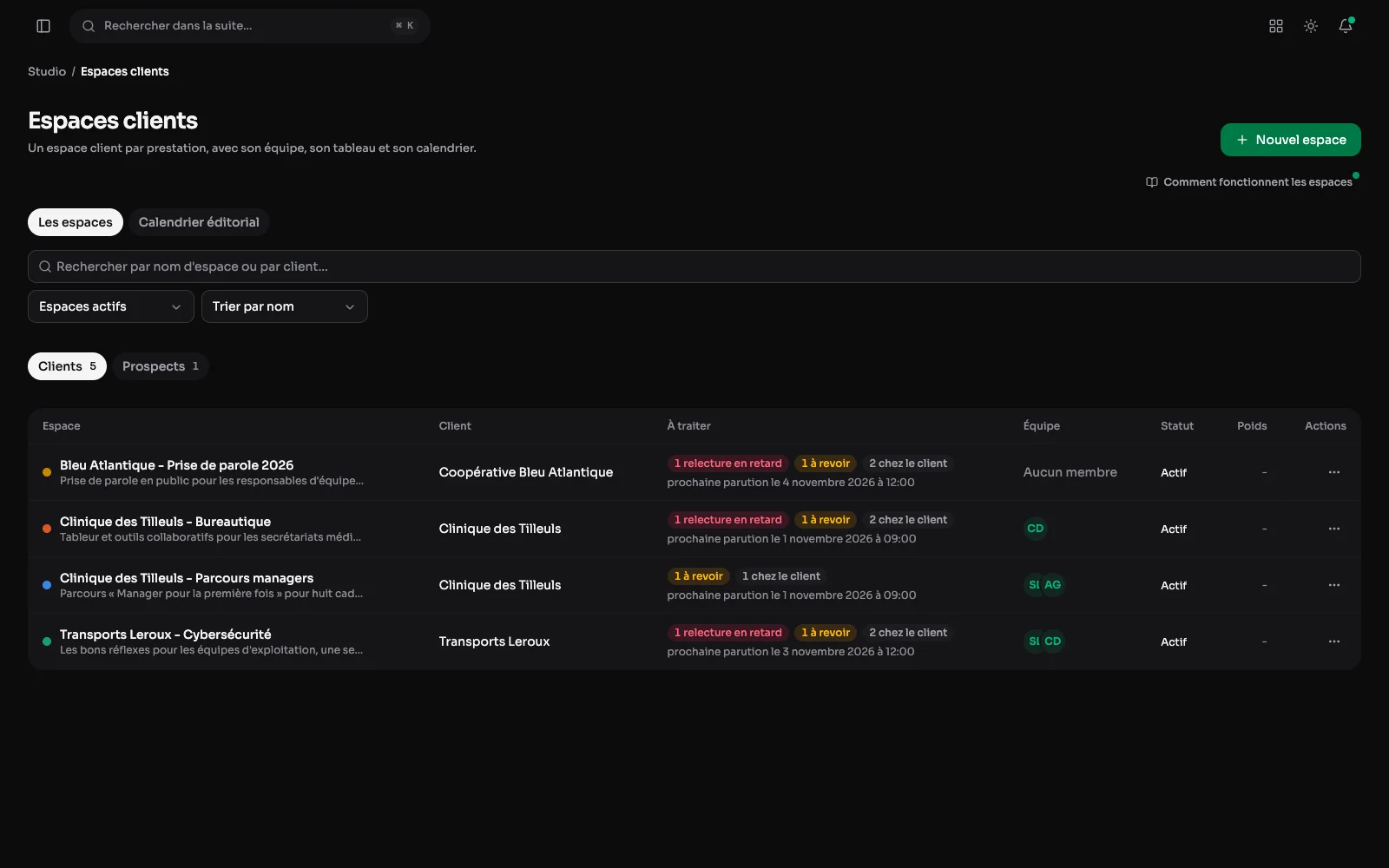Click '1 à revoir' badge in Parcours managers row
The image size is (1389, 868).
click(698, 576)
